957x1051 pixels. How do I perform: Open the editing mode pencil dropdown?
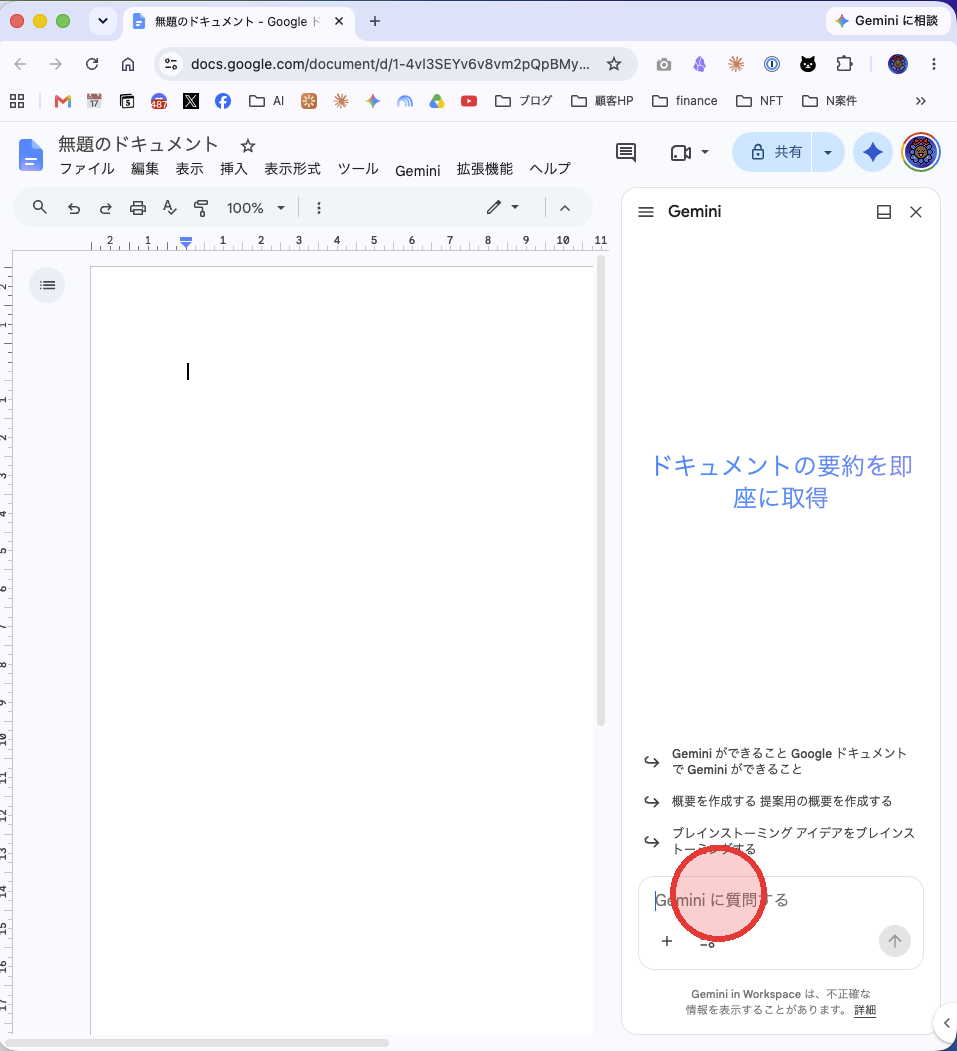(x=503, y=208)
